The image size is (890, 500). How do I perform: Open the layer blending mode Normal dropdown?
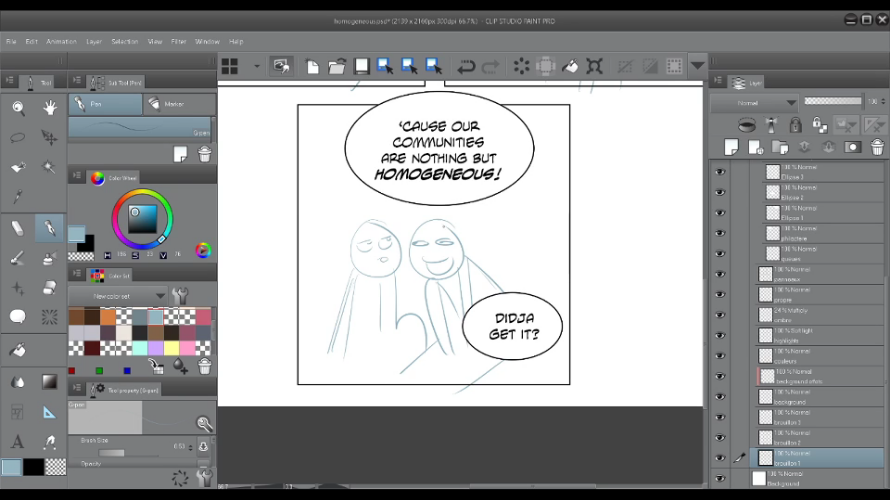754,103
